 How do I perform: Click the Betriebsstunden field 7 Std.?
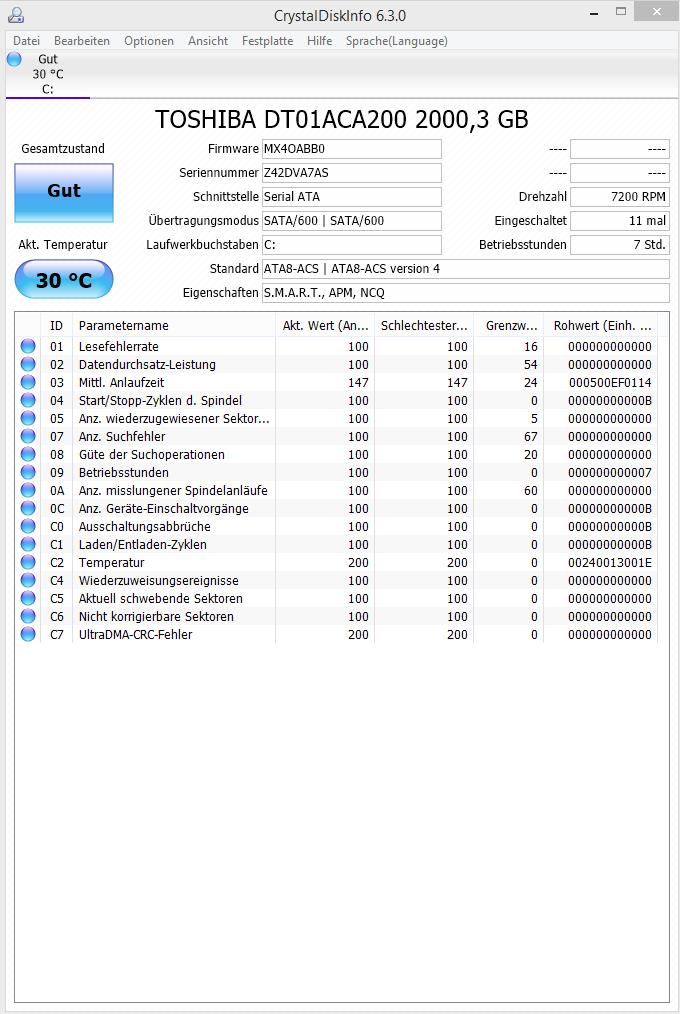(x=620, y=244)
